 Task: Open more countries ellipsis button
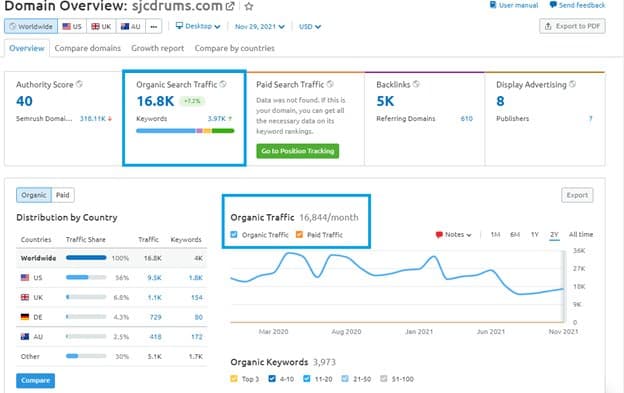click(x=154, y=27)
